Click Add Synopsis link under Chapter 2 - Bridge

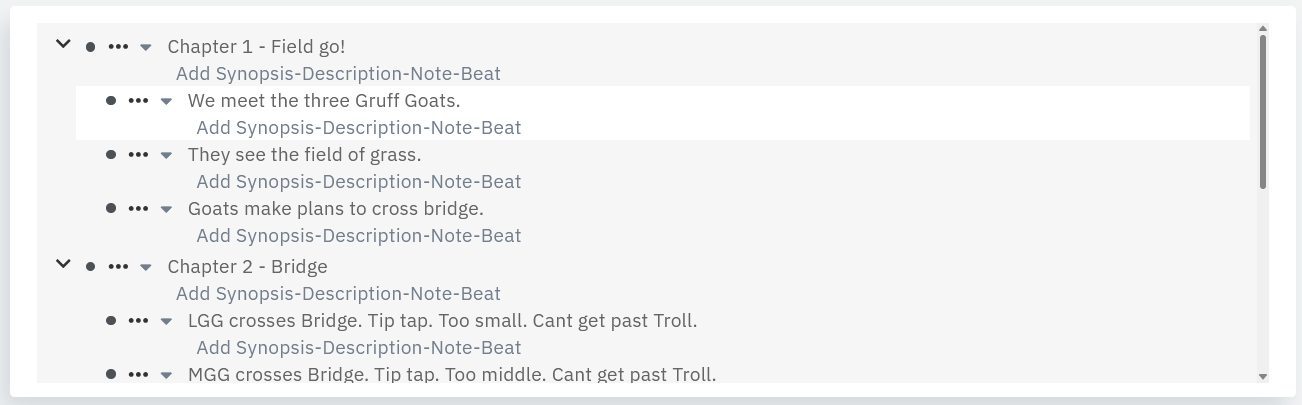point(338,293)
